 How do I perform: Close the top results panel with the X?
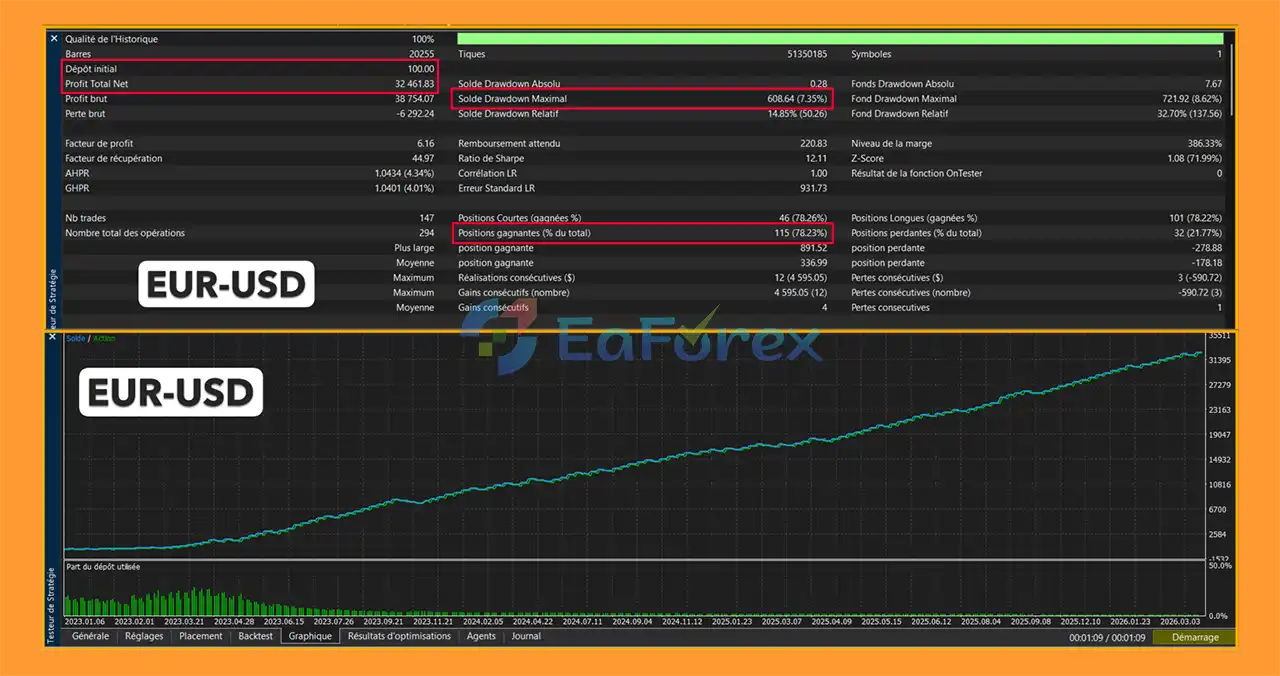click(x=54, y=39)
